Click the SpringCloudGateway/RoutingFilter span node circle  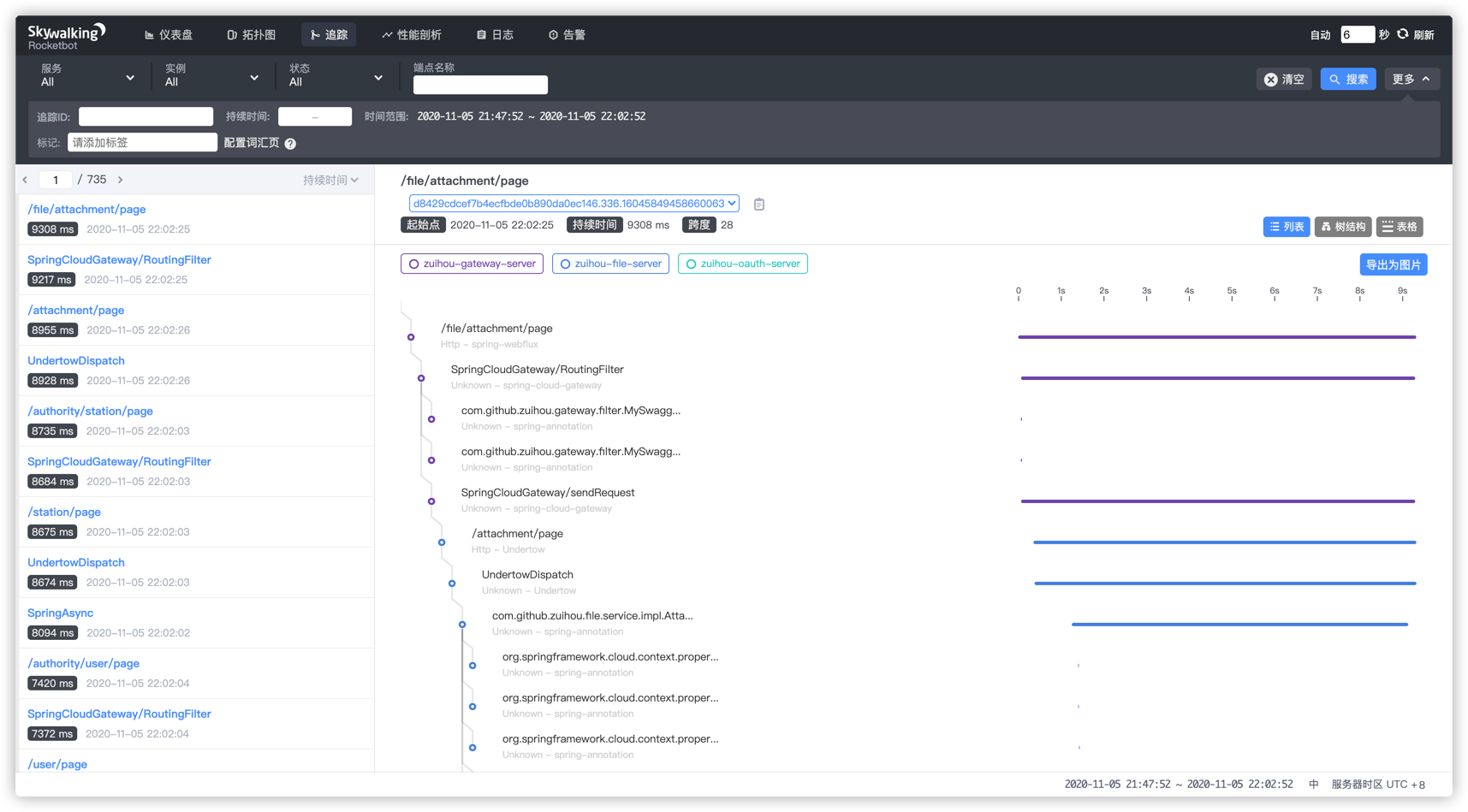click(x=421, y=378)
